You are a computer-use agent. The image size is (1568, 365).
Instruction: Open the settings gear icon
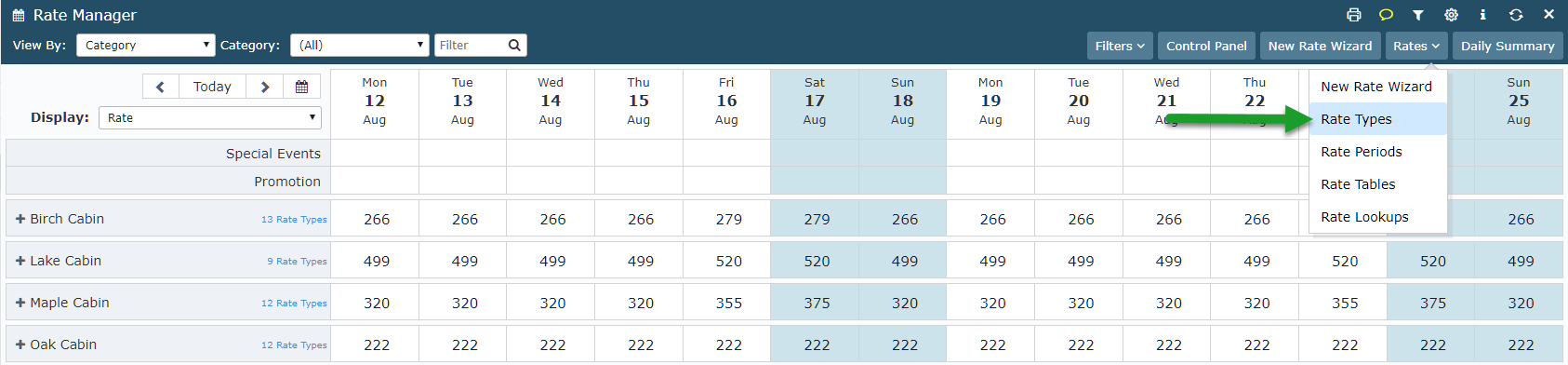1451,15
